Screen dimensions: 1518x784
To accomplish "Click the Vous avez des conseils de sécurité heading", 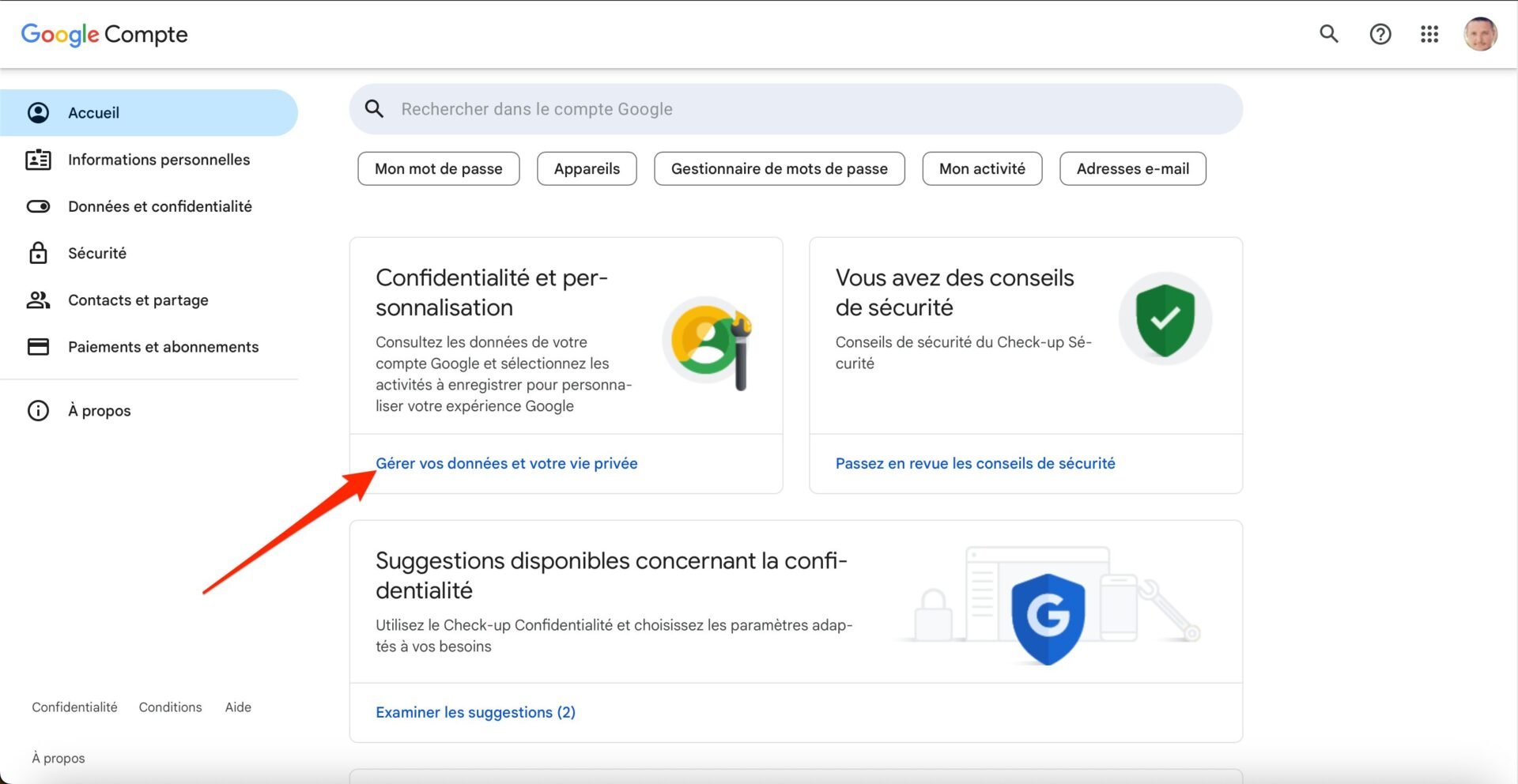I will (x=954, y=292).
